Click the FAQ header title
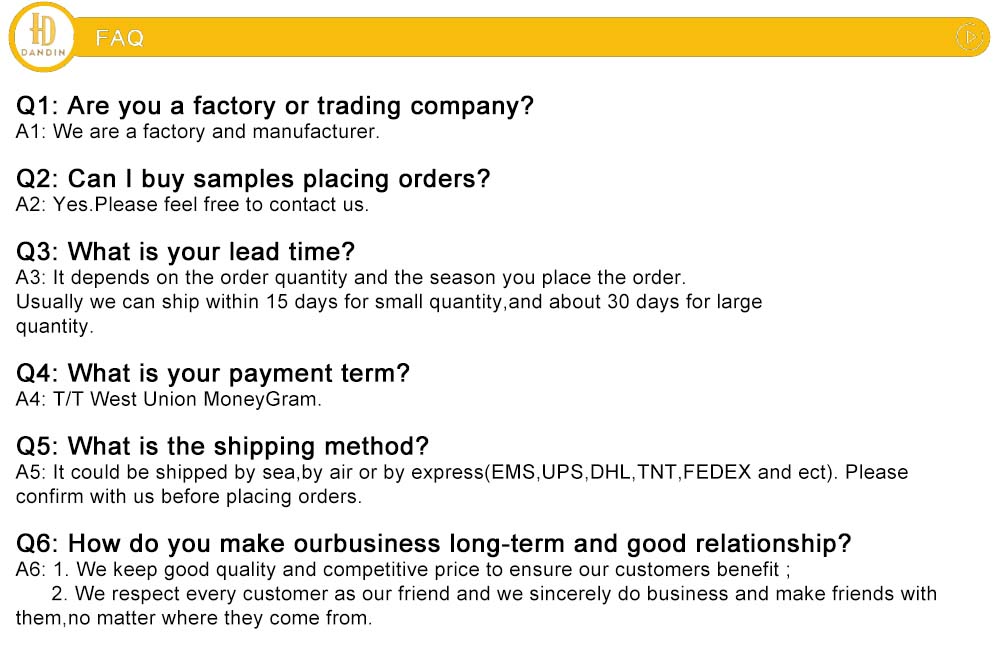This screenshot has width=1000, height=656. pos(120,38)
